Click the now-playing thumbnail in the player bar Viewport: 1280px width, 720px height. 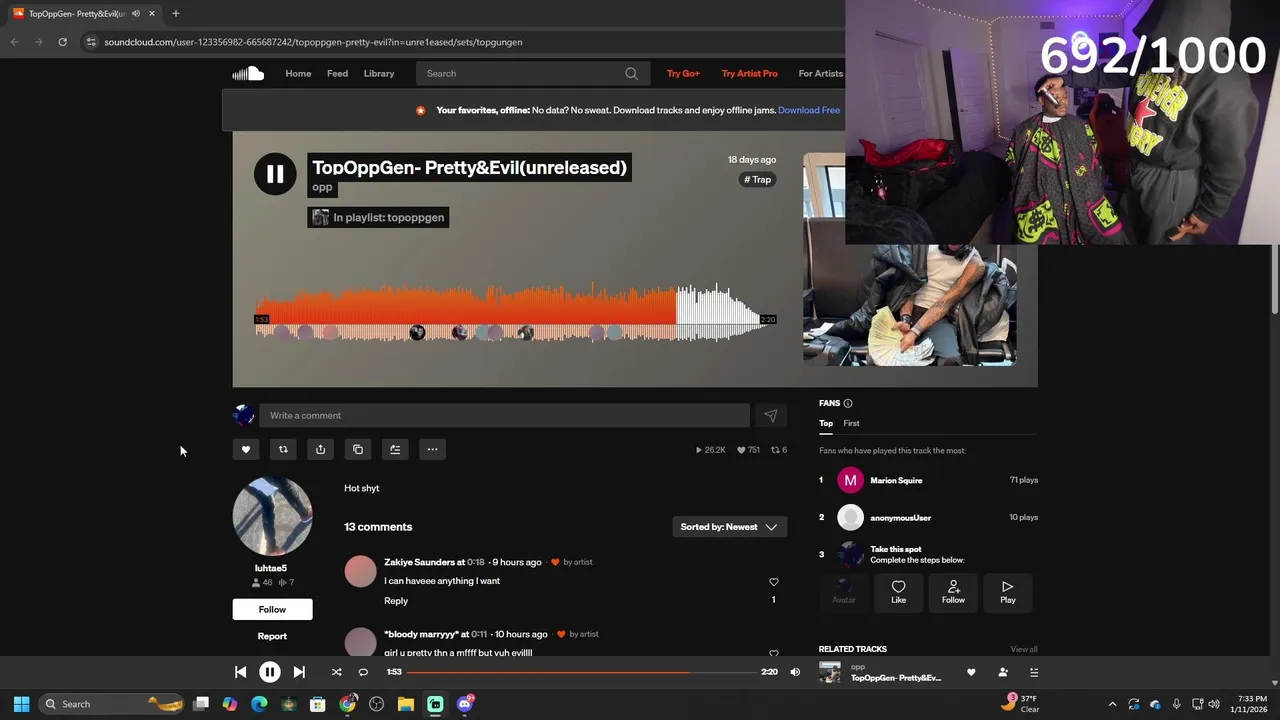click(830, 672)
